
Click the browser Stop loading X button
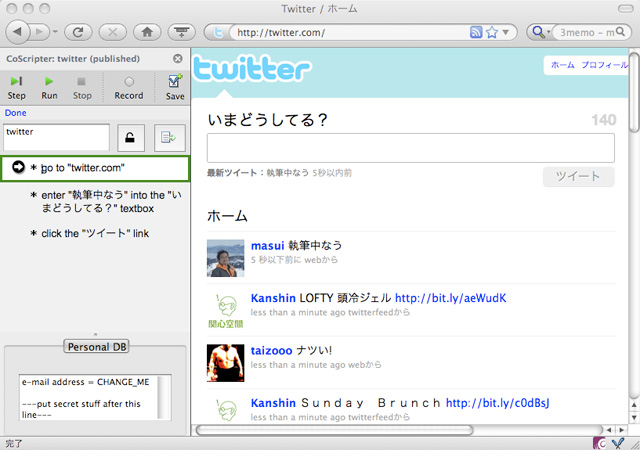click(x=113, y=32)
